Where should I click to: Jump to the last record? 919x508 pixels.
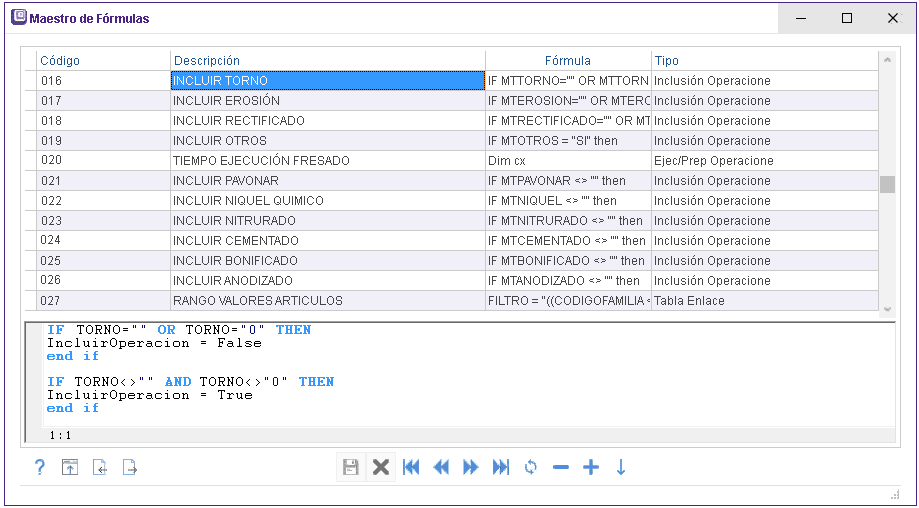501,467
